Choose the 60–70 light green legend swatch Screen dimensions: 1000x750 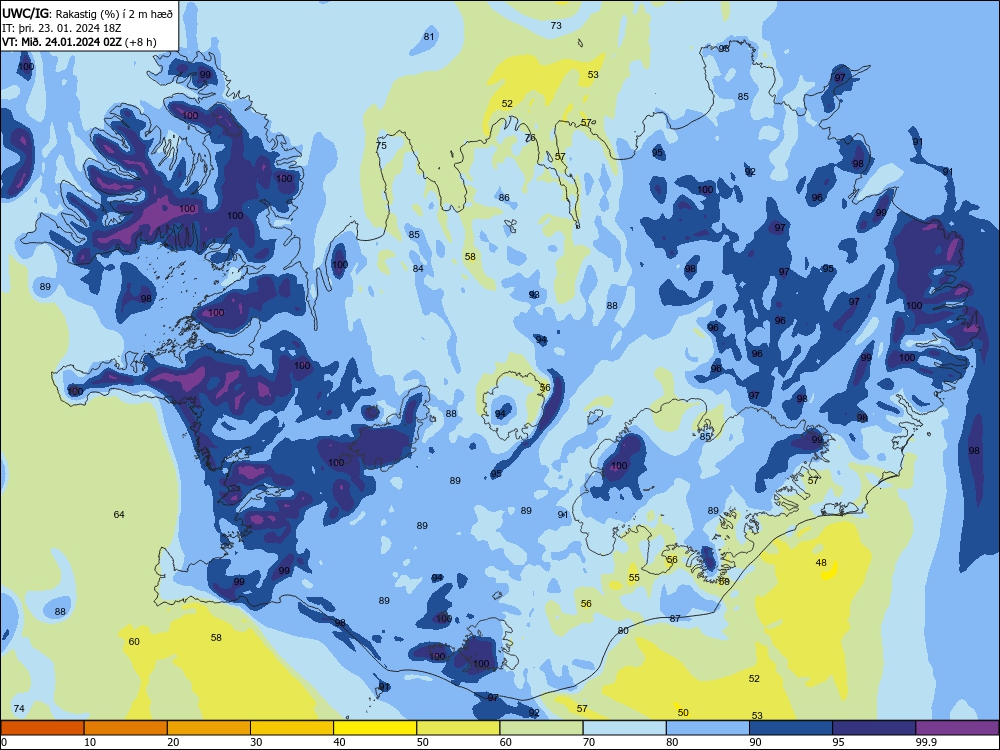tap(541, 728)
